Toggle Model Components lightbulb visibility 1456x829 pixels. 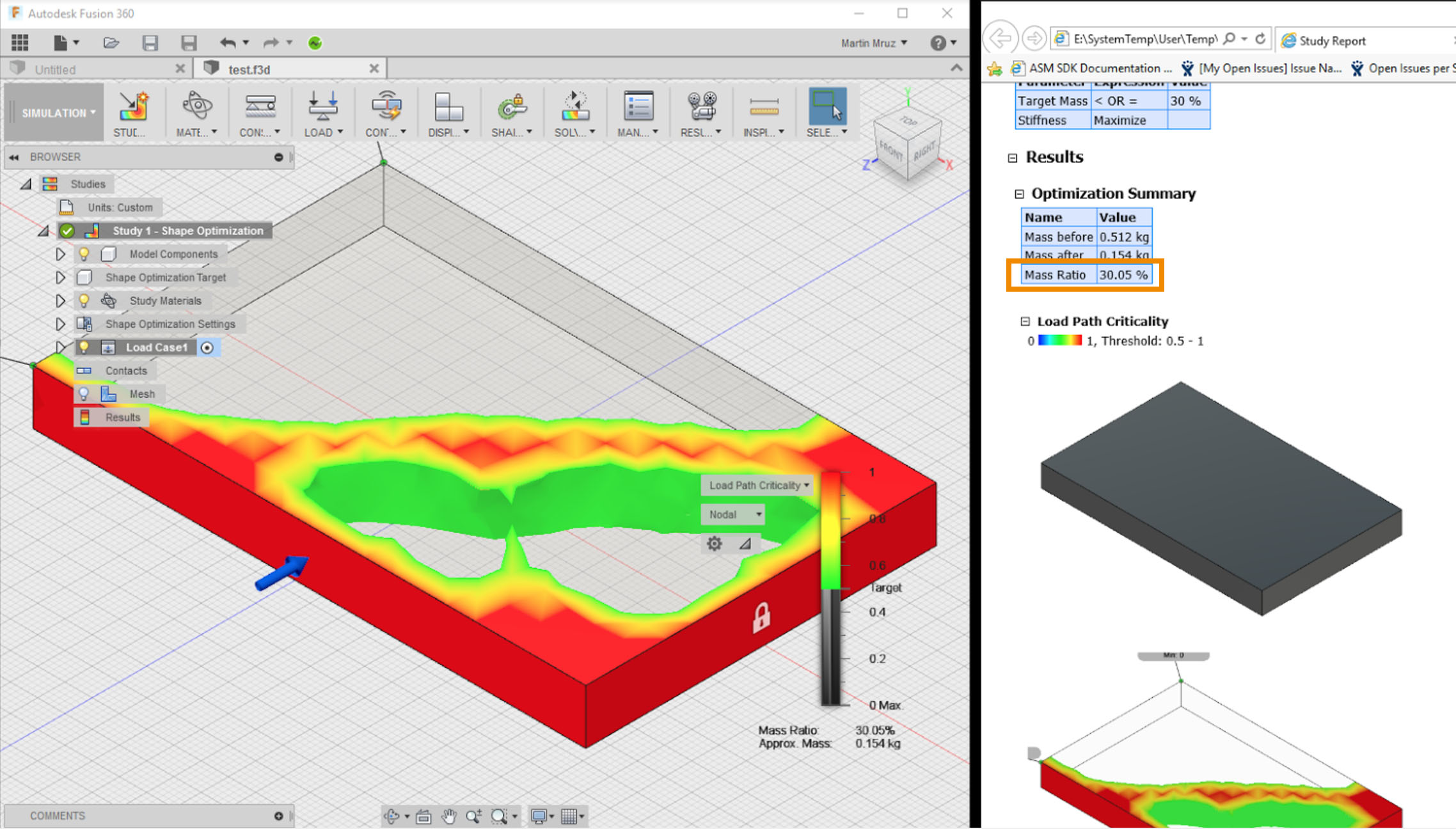coord(84,254)
